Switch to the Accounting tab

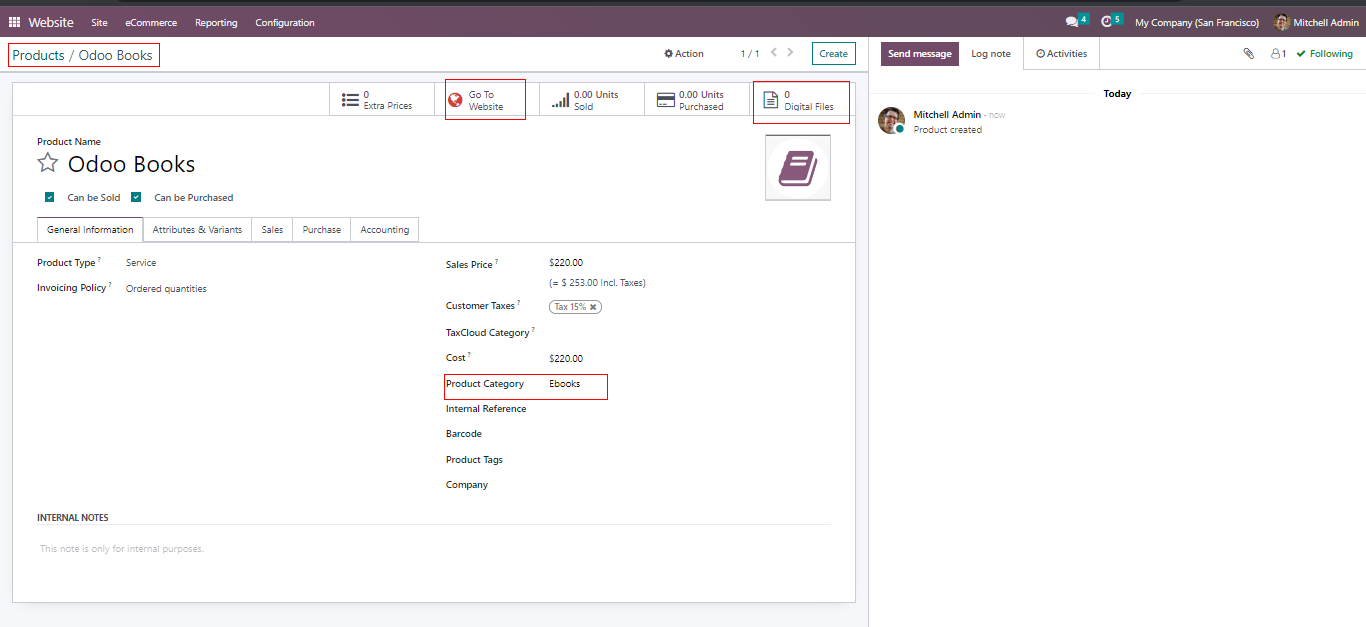pos(385,229)
